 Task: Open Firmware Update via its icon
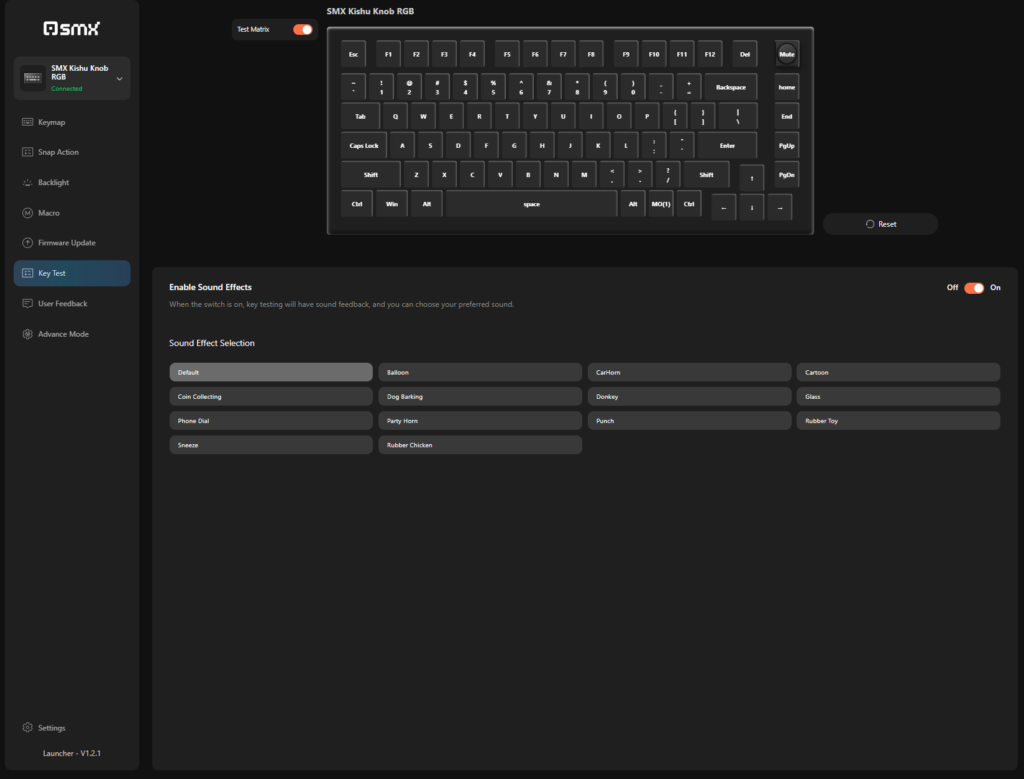click(28, 243)
